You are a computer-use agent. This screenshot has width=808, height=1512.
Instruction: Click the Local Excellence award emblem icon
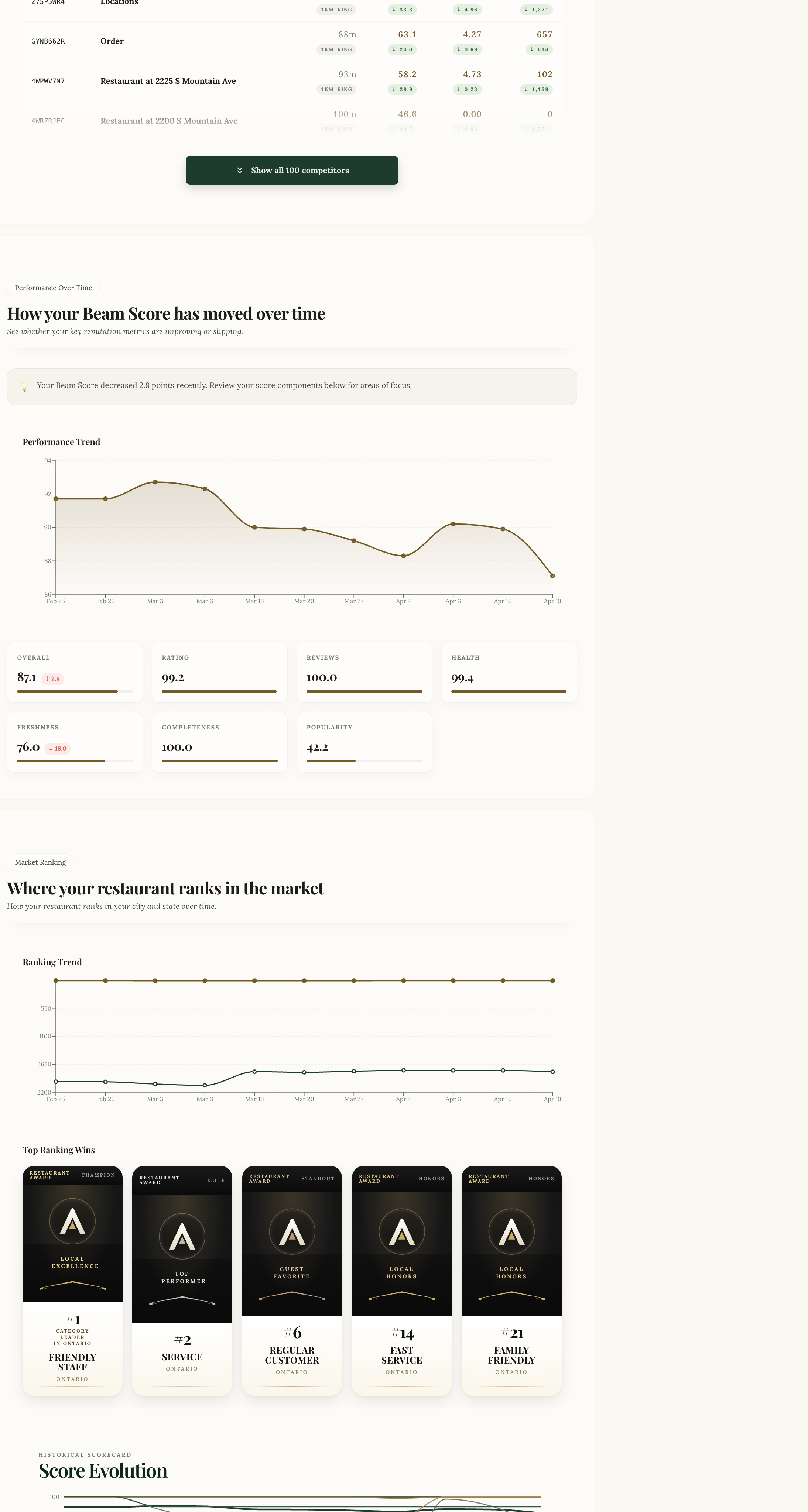tap(72, 1221)
